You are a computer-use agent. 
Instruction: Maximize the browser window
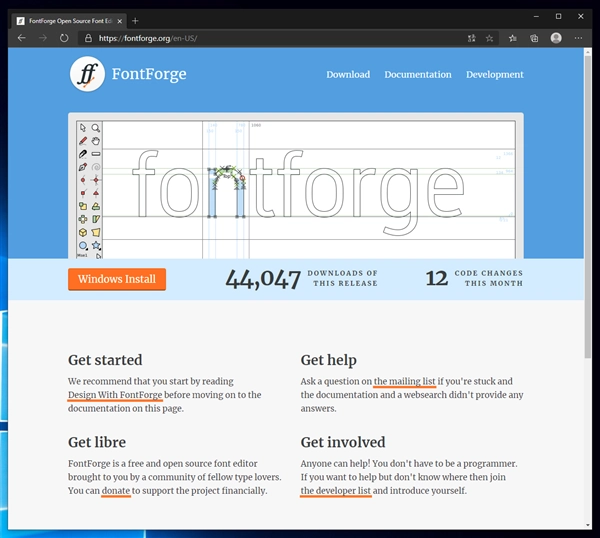click(x=558, y=16)
